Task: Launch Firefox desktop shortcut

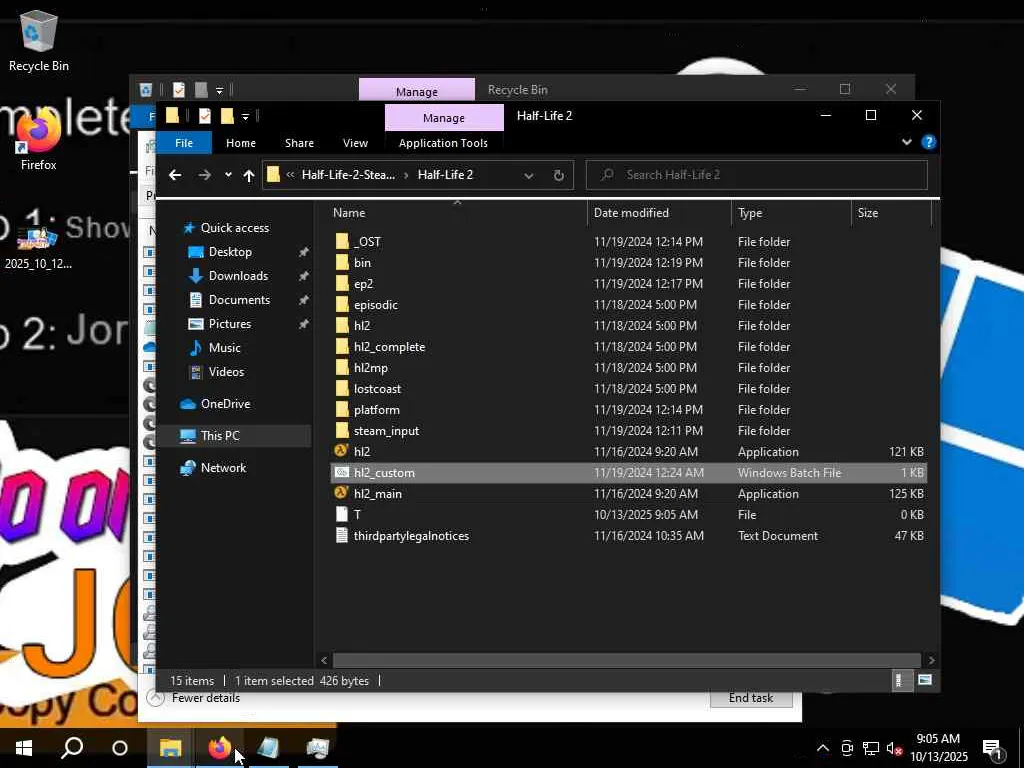Action: click(x=39, y=140)
